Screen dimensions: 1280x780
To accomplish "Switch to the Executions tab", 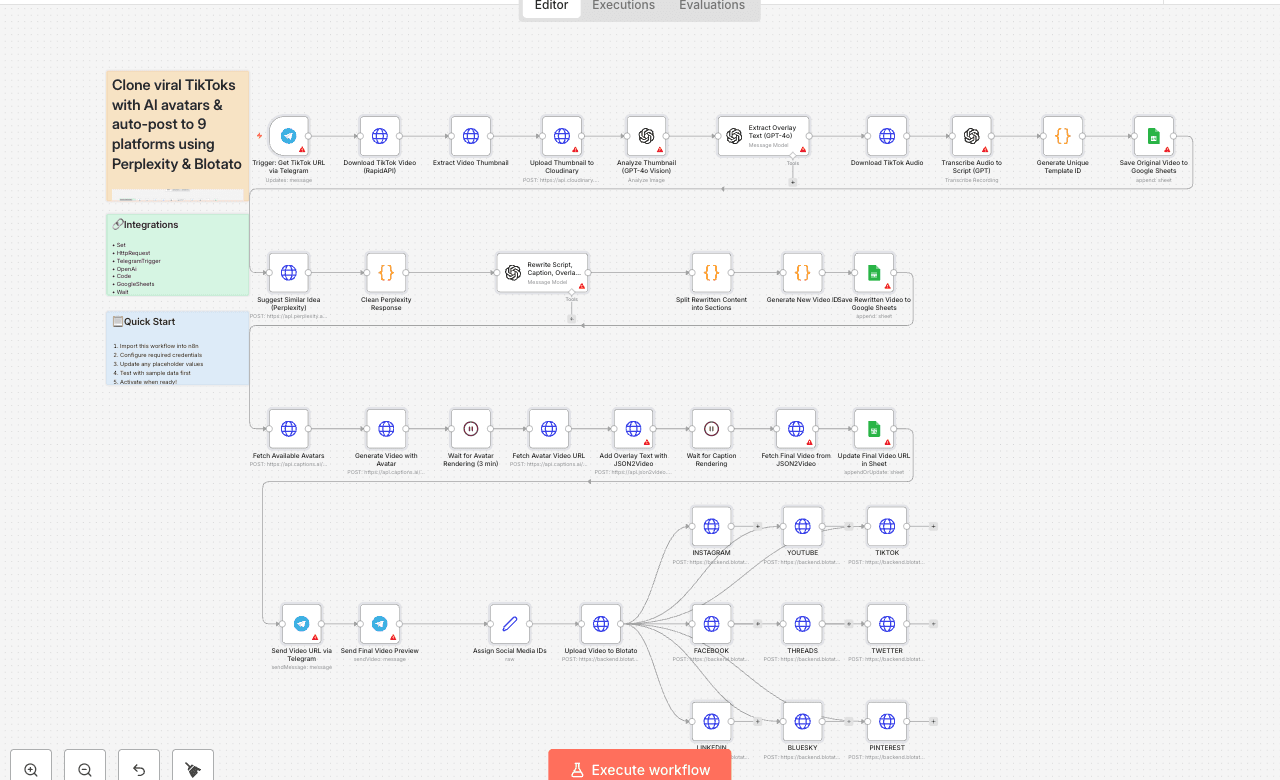I will click(622, 6).
